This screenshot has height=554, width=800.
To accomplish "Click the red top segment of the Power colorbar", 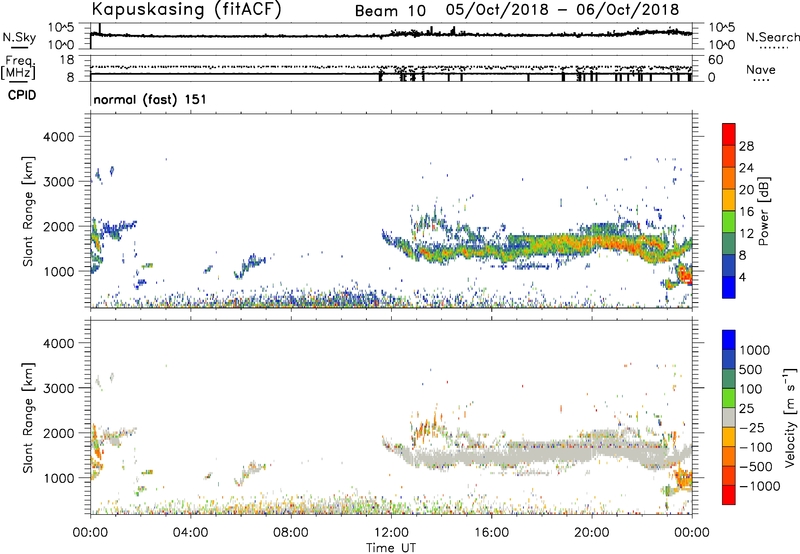I will click(x=729, y=134).
